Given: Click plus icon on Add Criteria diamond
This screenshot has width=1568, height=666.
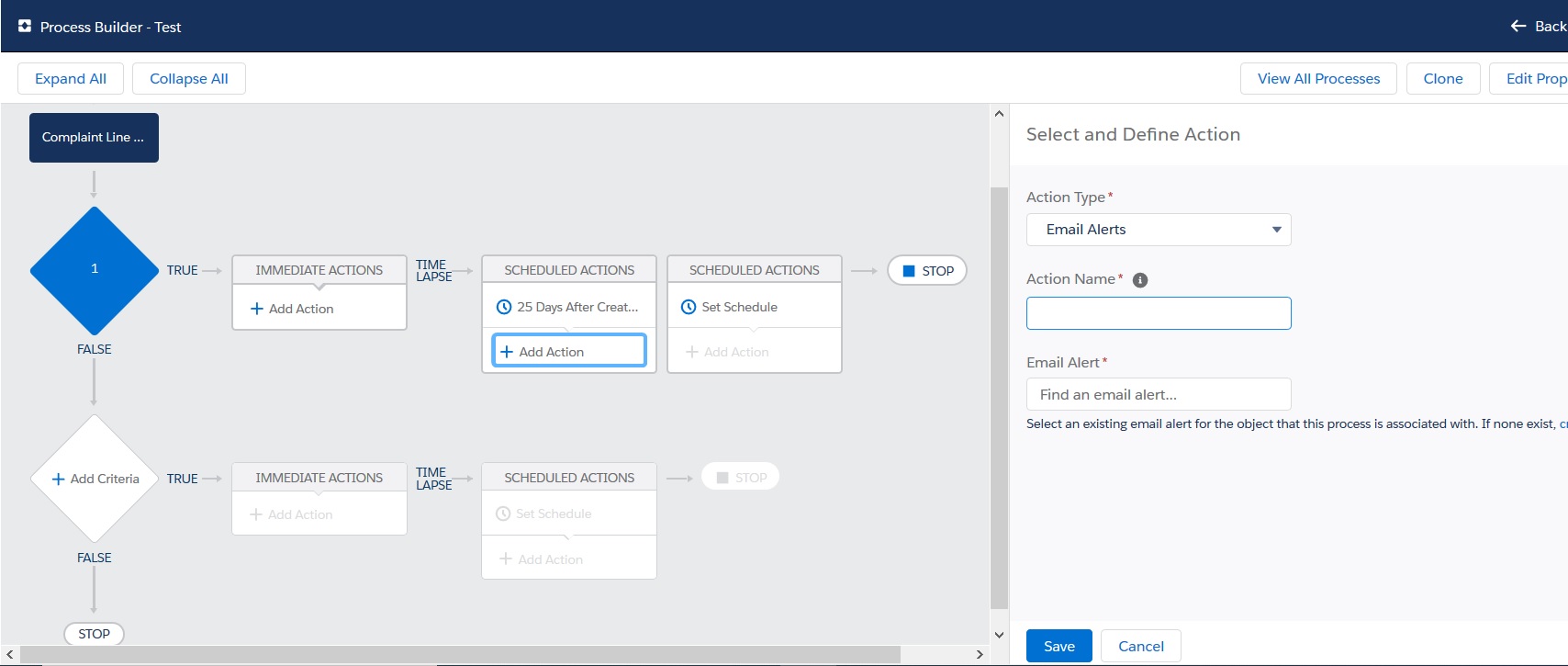Looking at the screenshot, I should (58, 480).
